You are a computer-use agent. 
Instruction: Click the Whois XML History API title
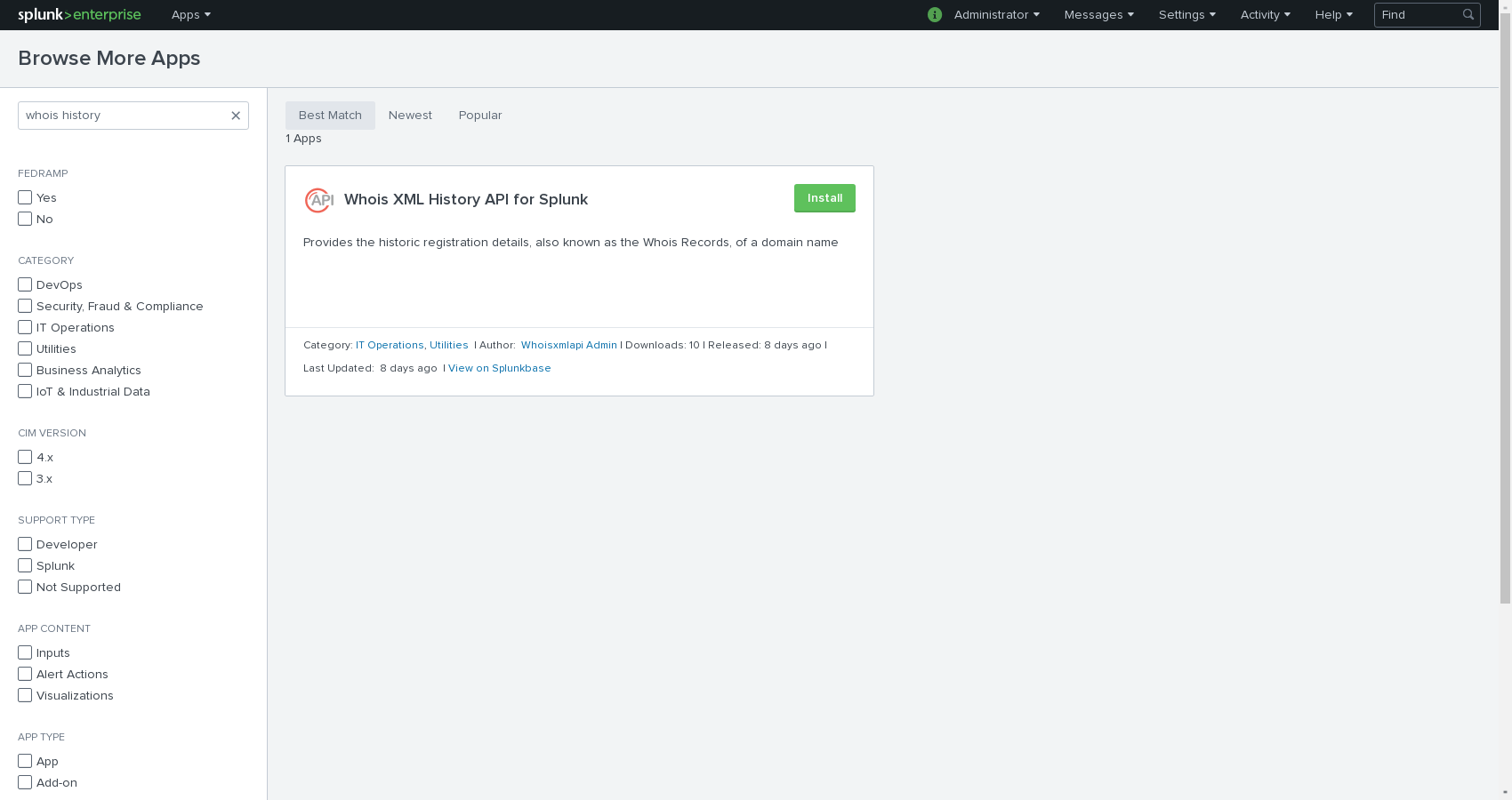(x=466, y=199)
